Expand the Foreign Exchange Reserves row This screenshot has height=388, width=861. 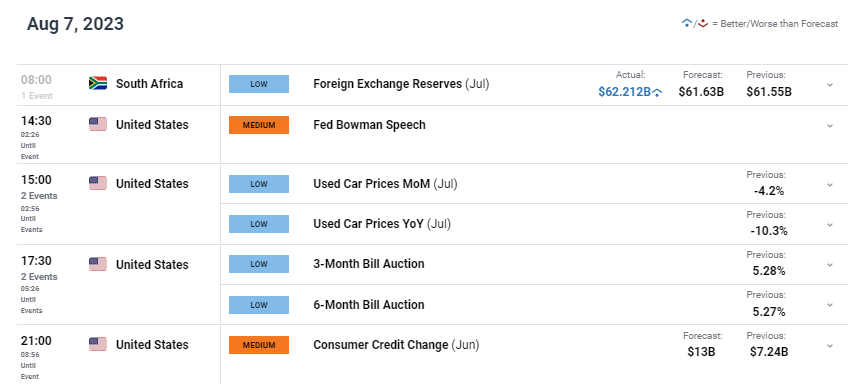click(830, 85)
